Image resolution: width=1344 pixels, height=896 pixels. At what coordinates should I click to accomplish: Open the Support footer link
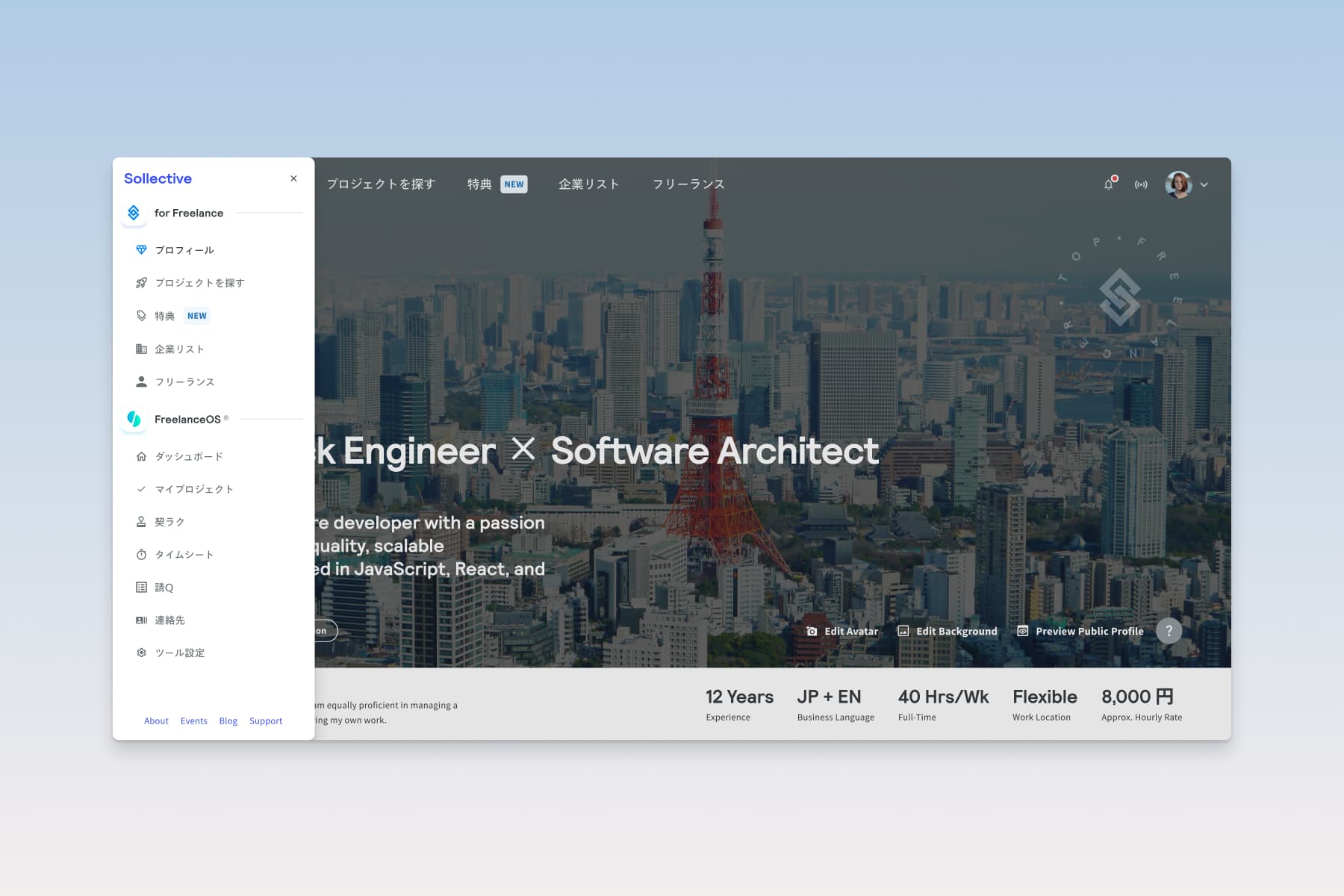266,721
